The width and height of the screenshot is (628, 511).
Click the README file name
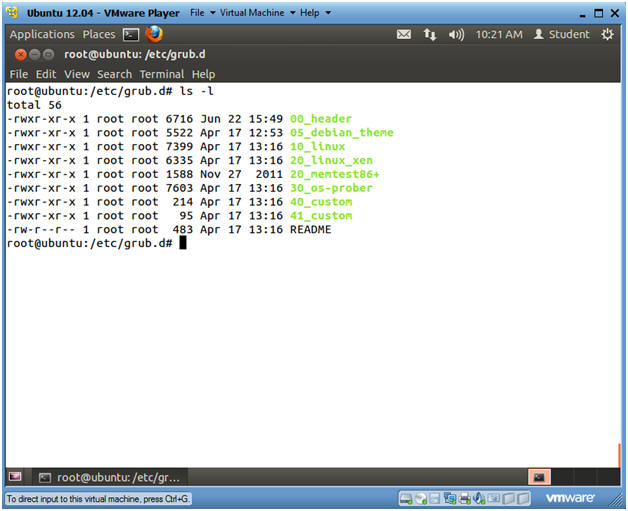pos(310,229)
